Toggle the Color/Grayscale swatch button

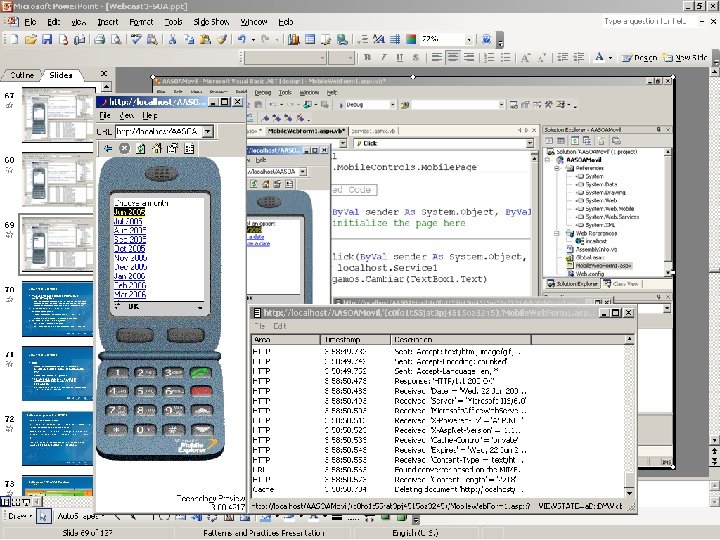pyautogui.click(x=411, y=39)
